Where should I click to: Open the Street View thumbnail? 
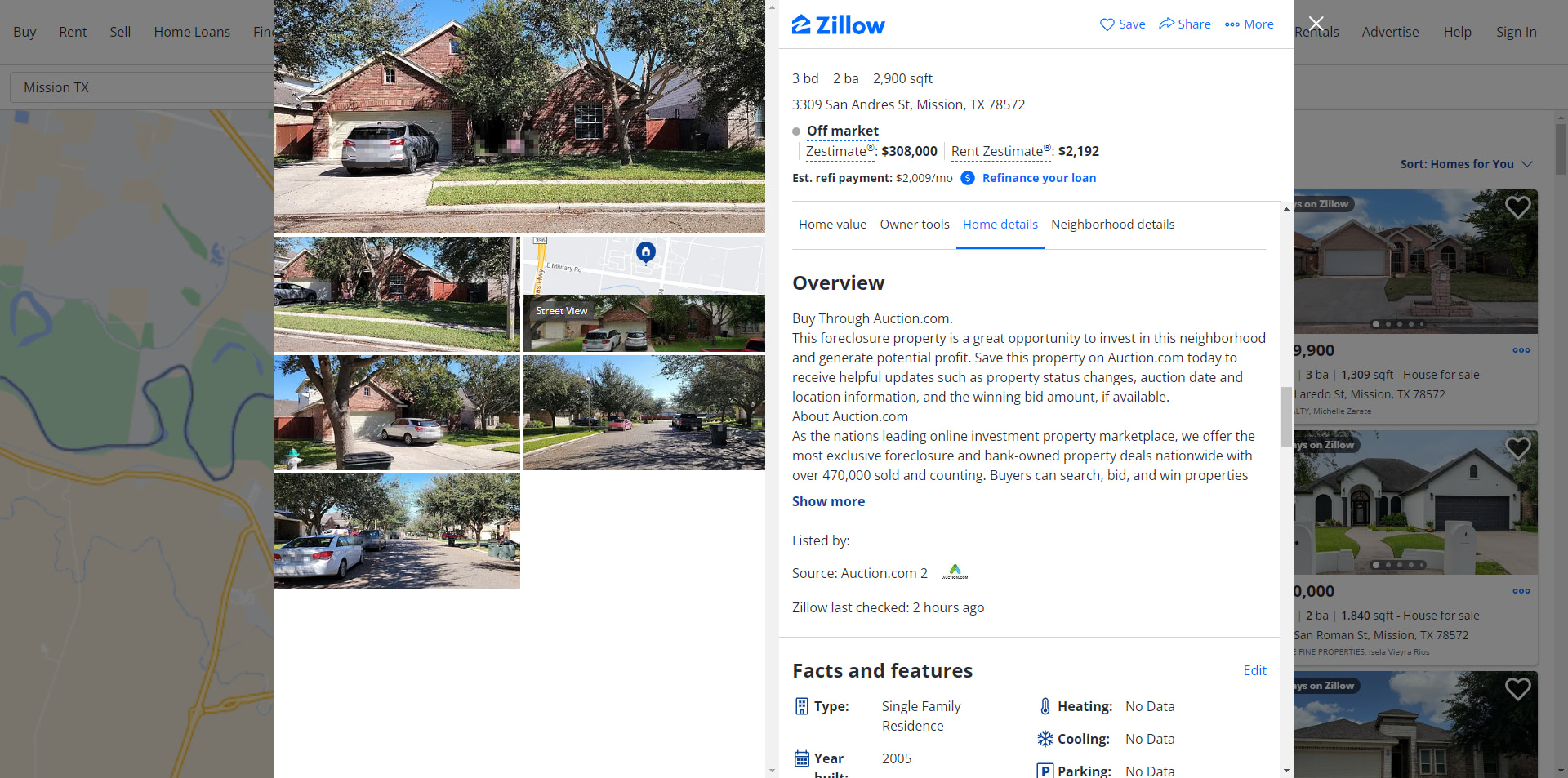tap(644, 323)
